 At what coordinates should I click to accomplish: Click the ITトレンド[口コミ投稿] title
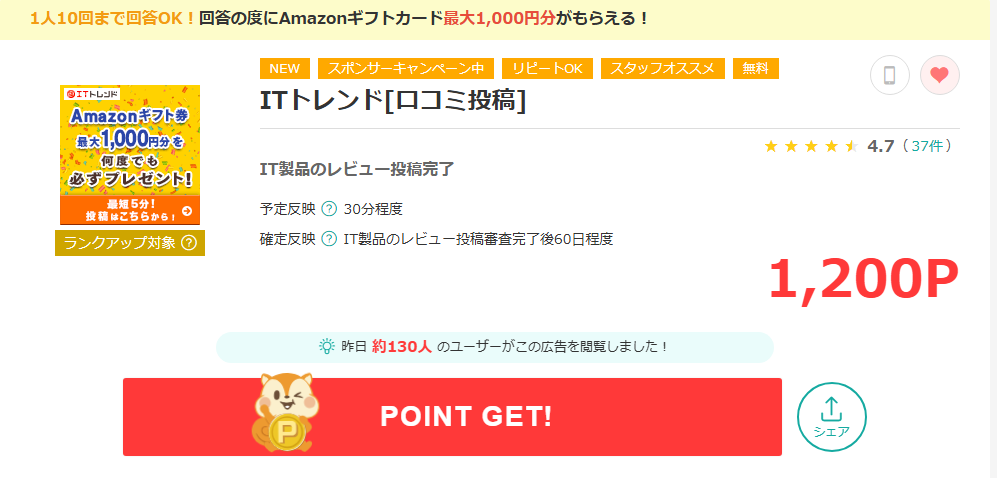click(393, 100)
